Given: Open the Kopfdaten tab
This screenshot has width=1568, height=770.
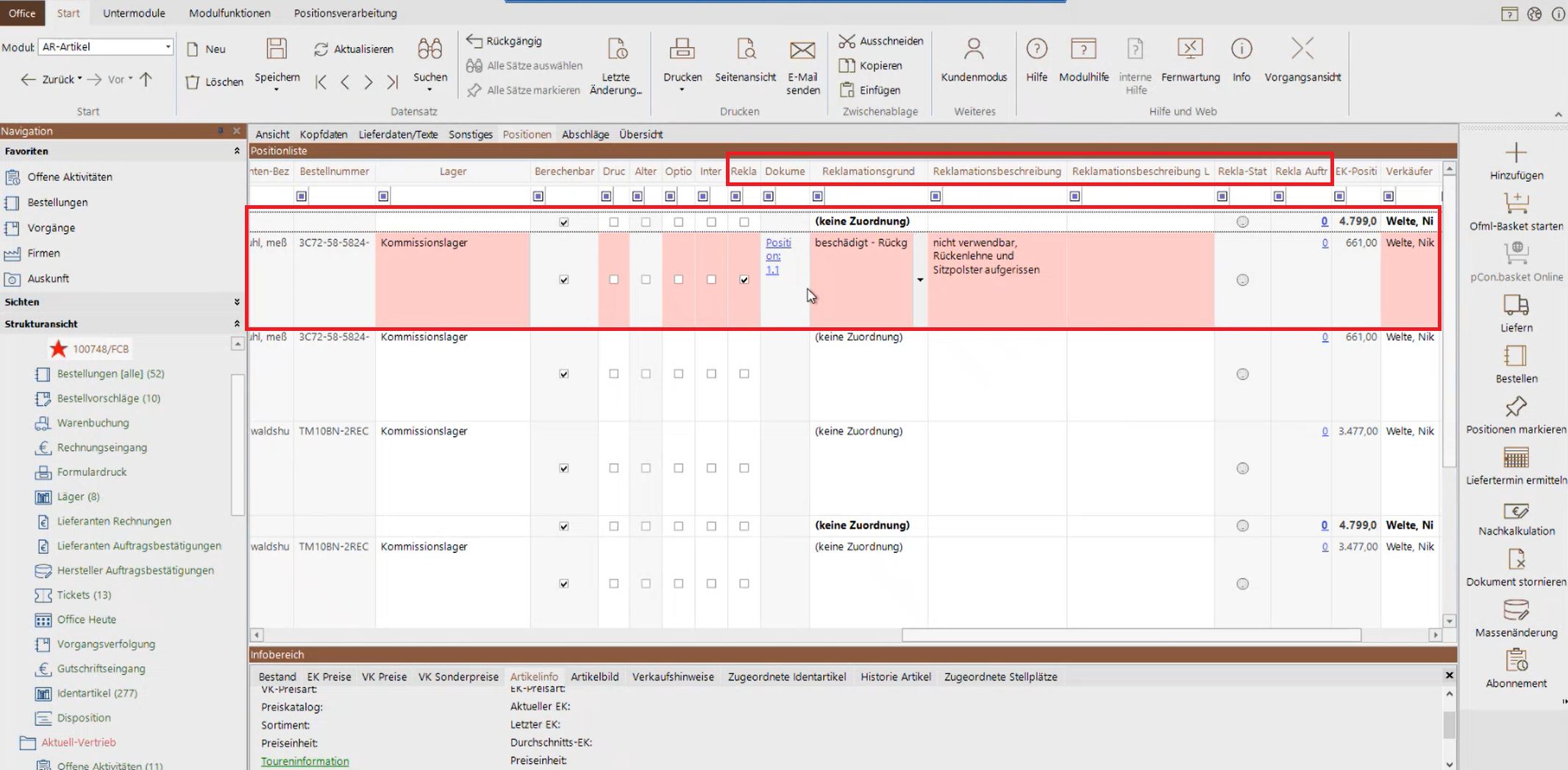Looking at the screenshot, I should [323, 135].
